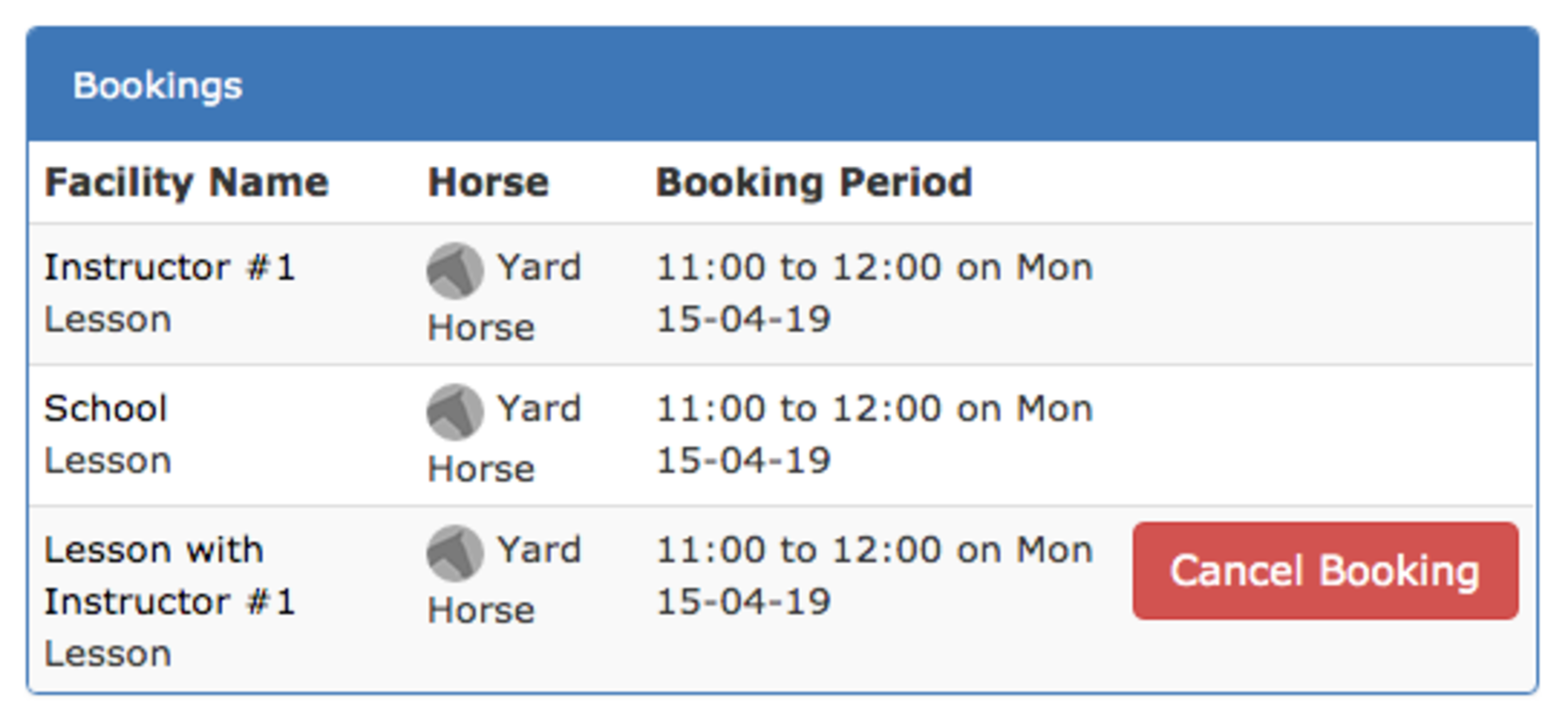Click Lesson label under Instructor #1

107,319
